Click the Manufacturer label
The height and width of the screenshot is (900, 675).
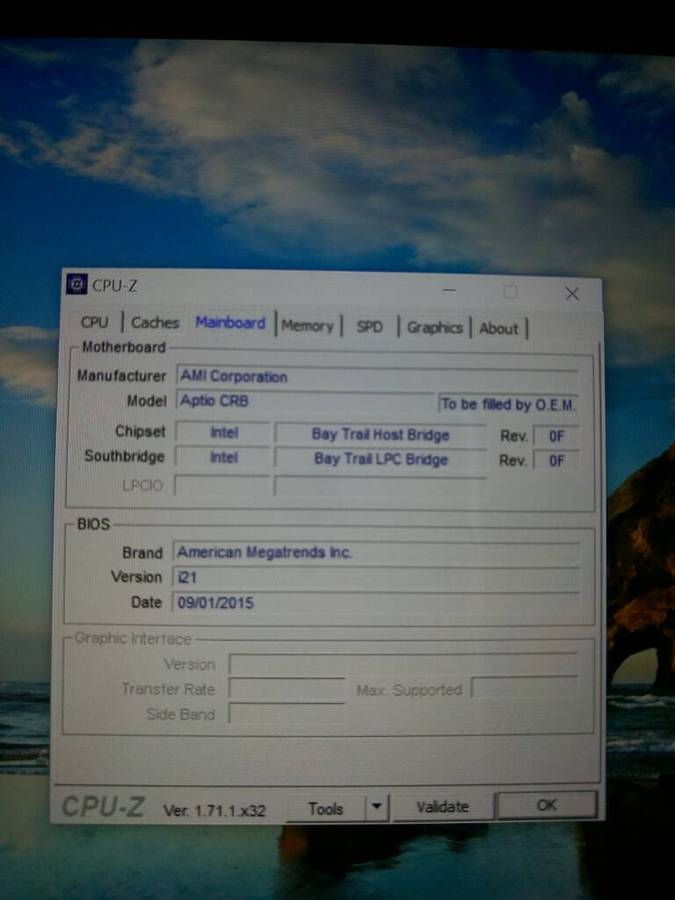[x=121, y=375]
